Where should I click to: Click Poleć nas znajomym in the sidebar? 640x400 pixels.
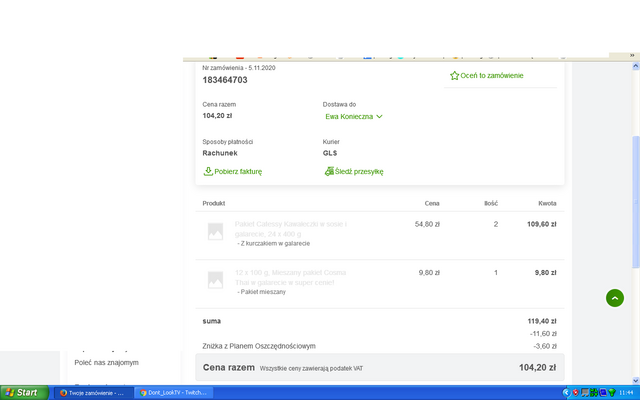[x=107, y=362]
